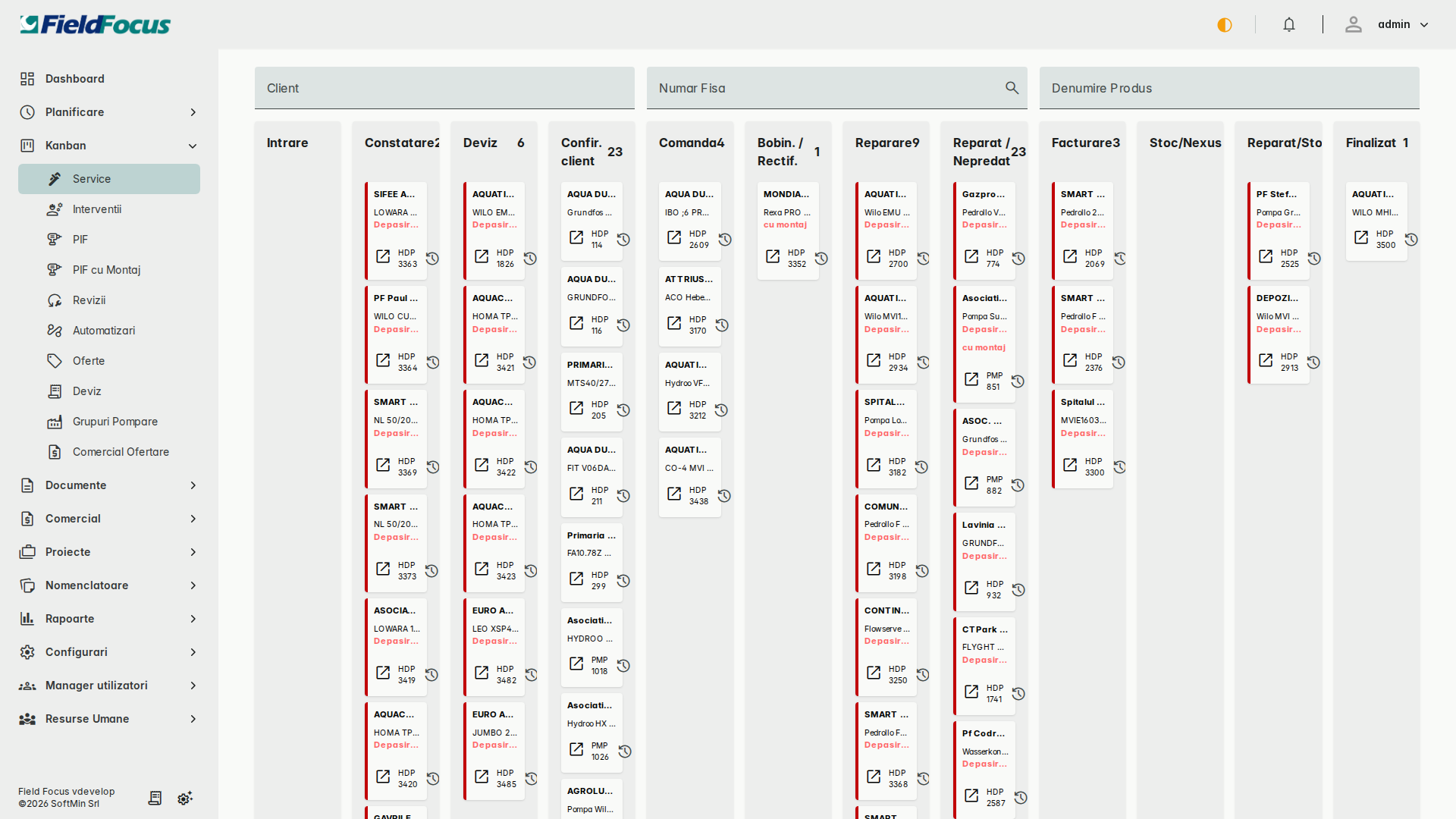1456x819 pixels.
Task: Open external link on card HDP 3363
Action: coord(383,257)
